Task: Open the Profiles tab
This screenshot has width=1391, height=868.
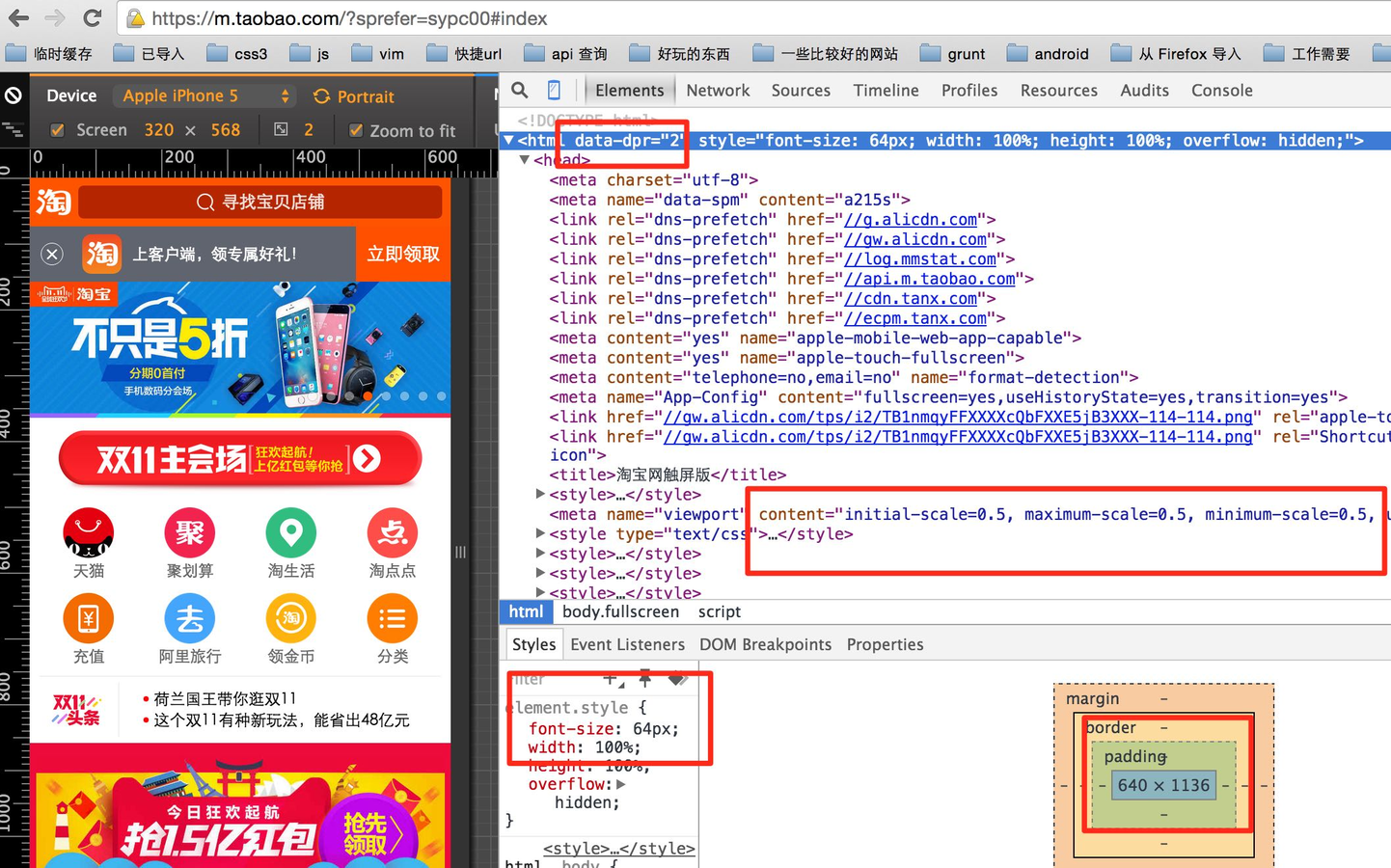Action: click(969, 90)
